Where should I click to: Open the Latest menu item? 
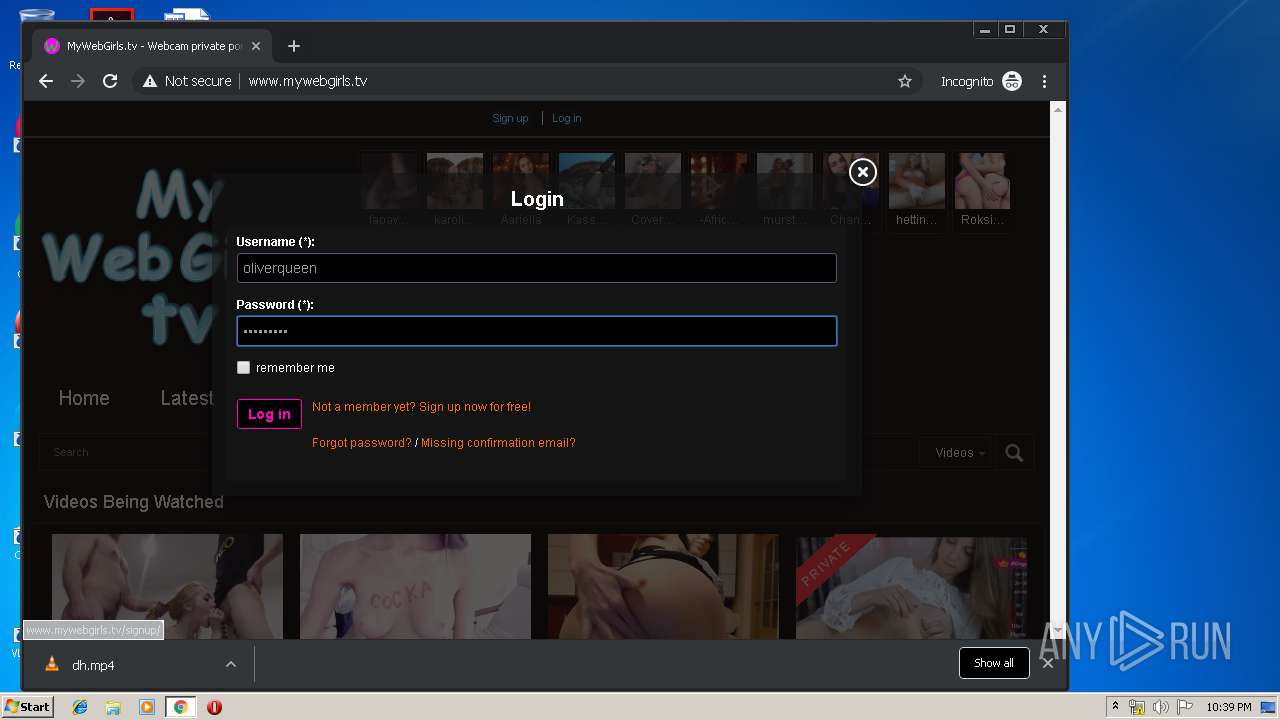click(x=187, y=398)
